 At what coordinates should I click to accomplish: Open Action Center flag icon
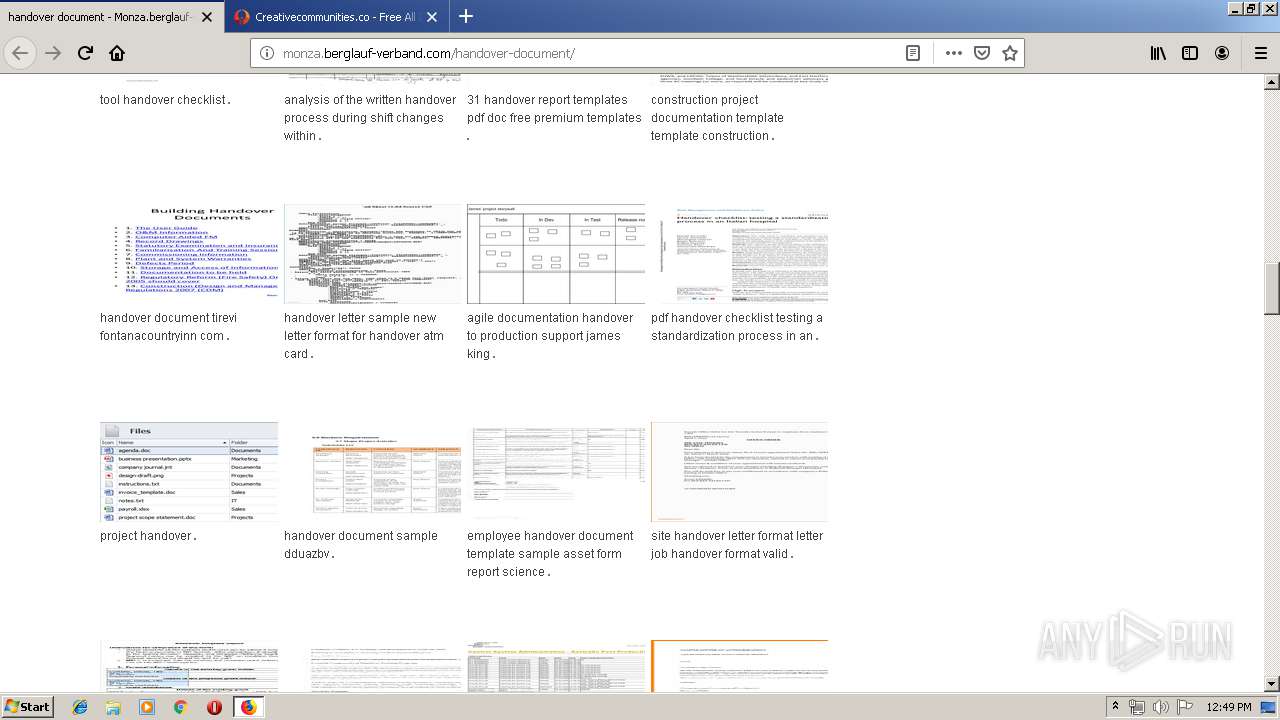(1183, 707)
